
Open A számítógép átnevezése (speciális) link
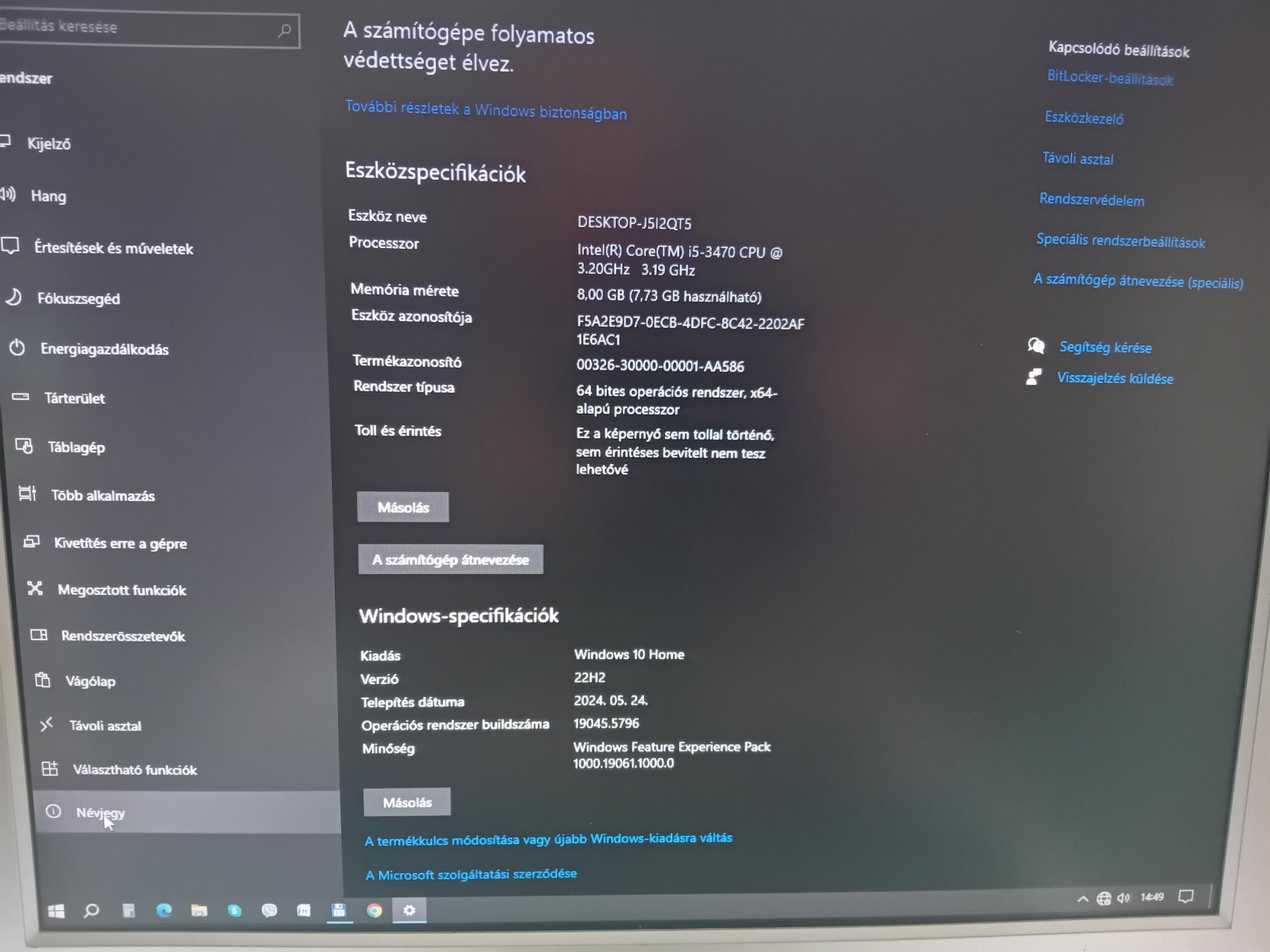(1138, 281)
